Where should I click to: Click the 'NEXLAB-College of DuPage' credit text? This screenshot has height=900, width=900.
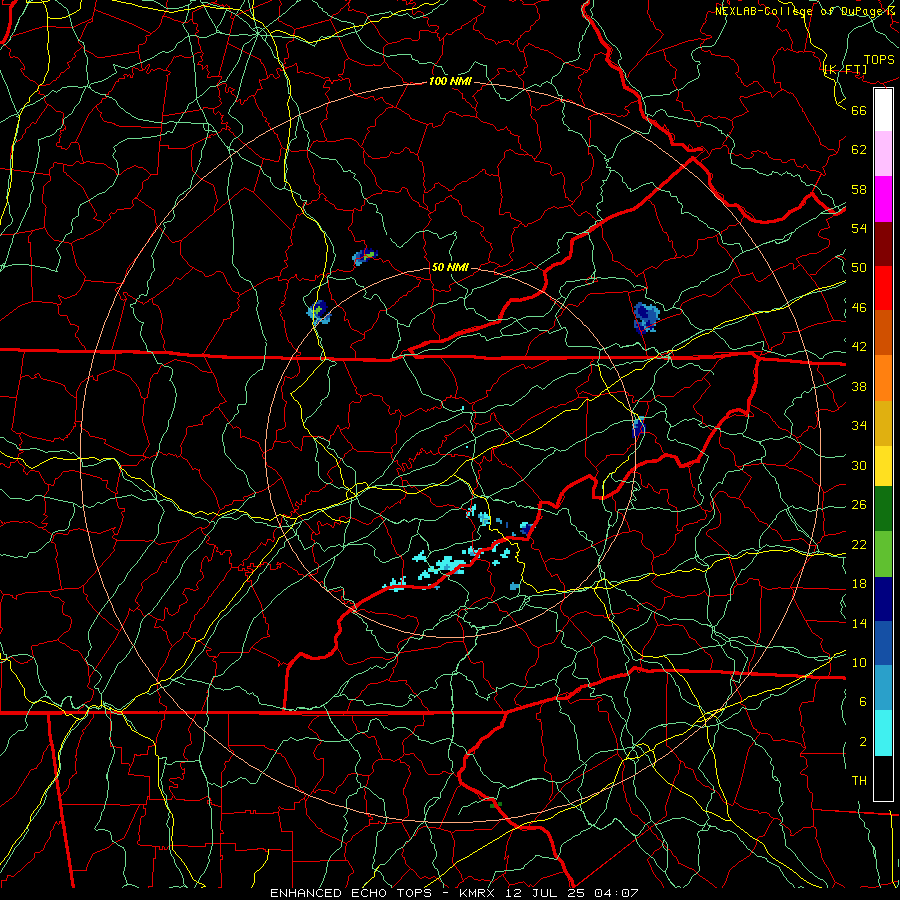[x=799, y=11]
